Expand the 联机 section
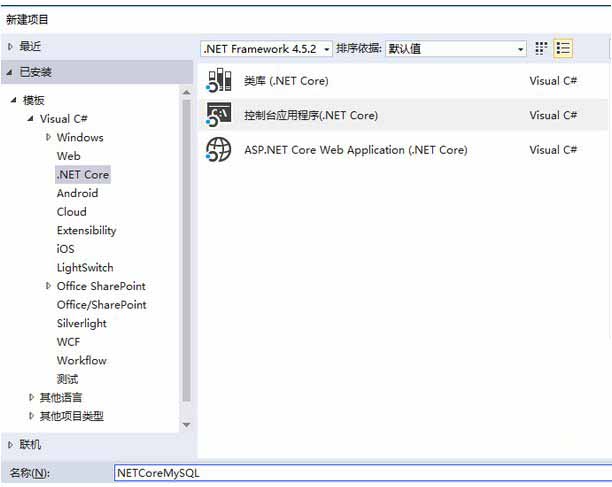 (11, 445)
